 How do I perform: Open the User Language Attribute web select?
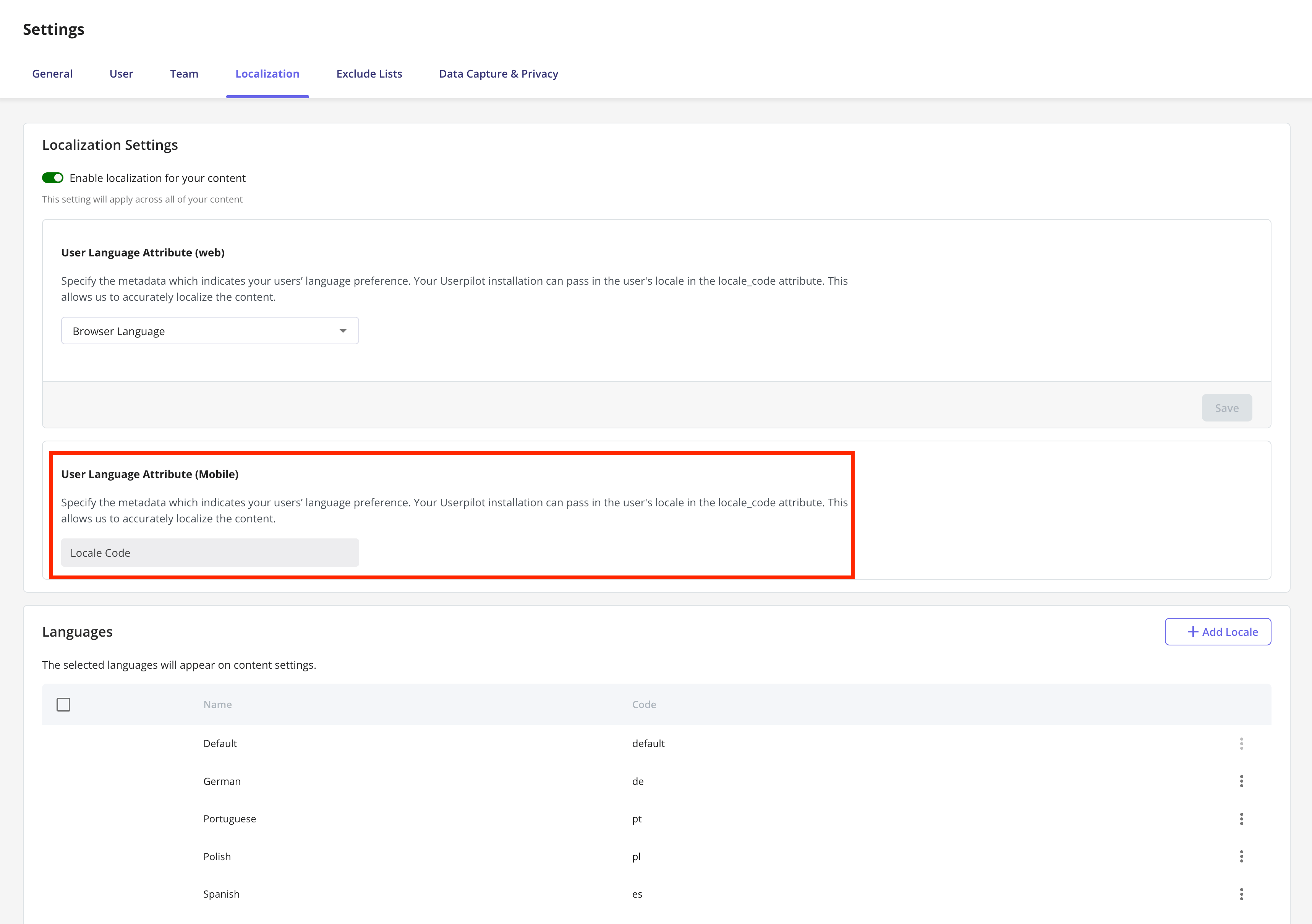click(210, 331)
